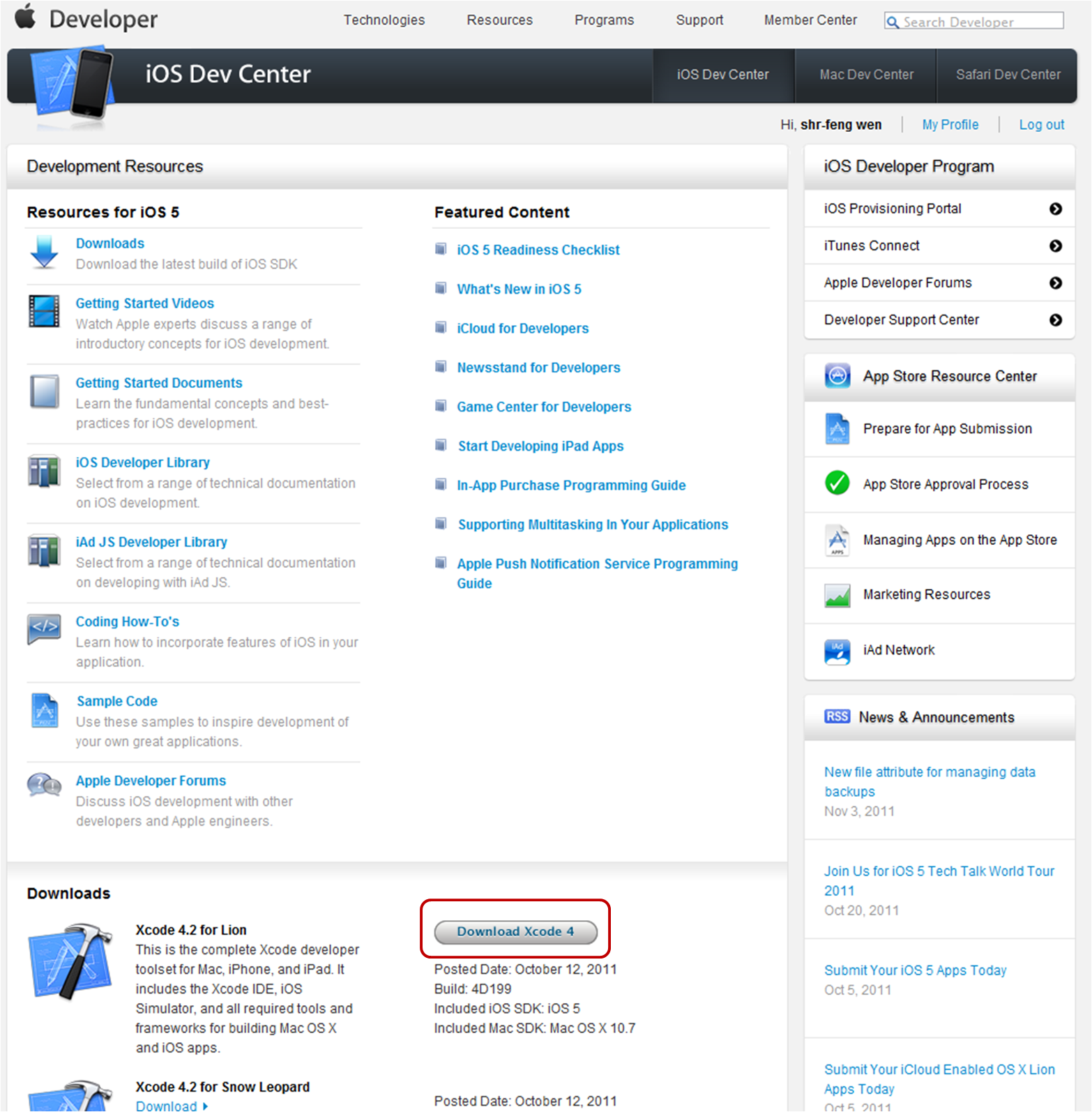Click bullet icon beside iCloud for Developers

pos(441,327)
